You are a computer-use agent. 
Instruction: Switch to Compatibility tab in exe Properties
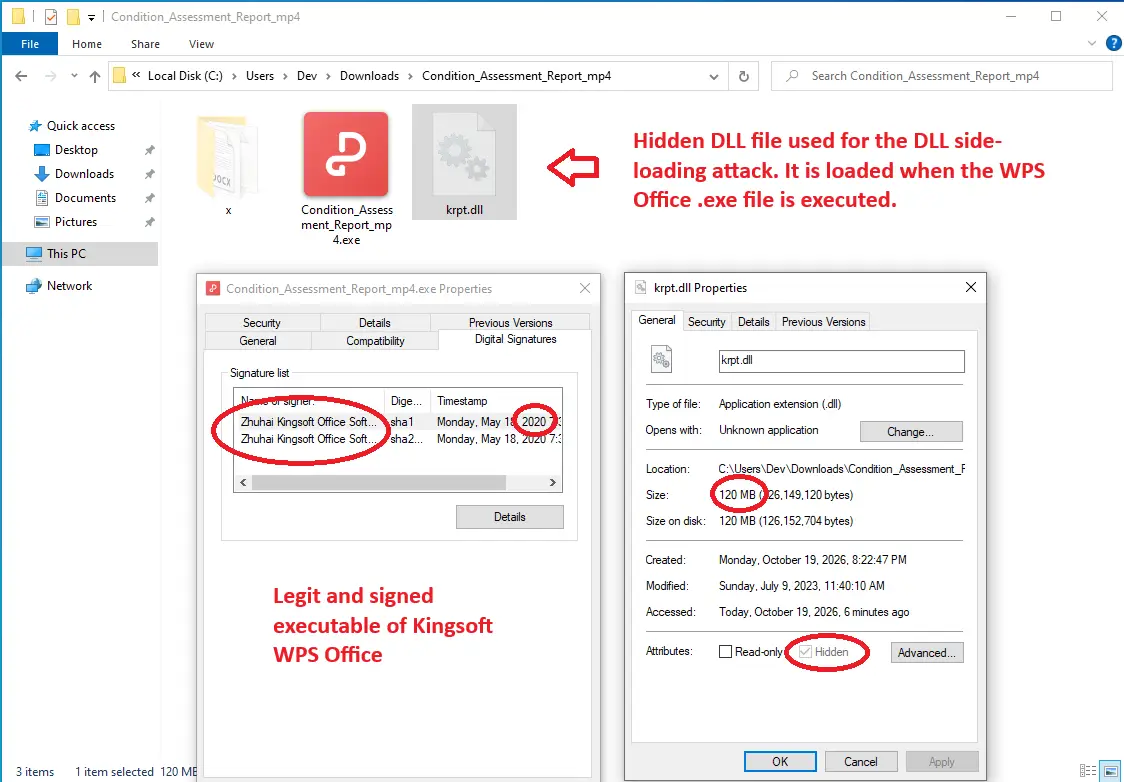point(375,340)
